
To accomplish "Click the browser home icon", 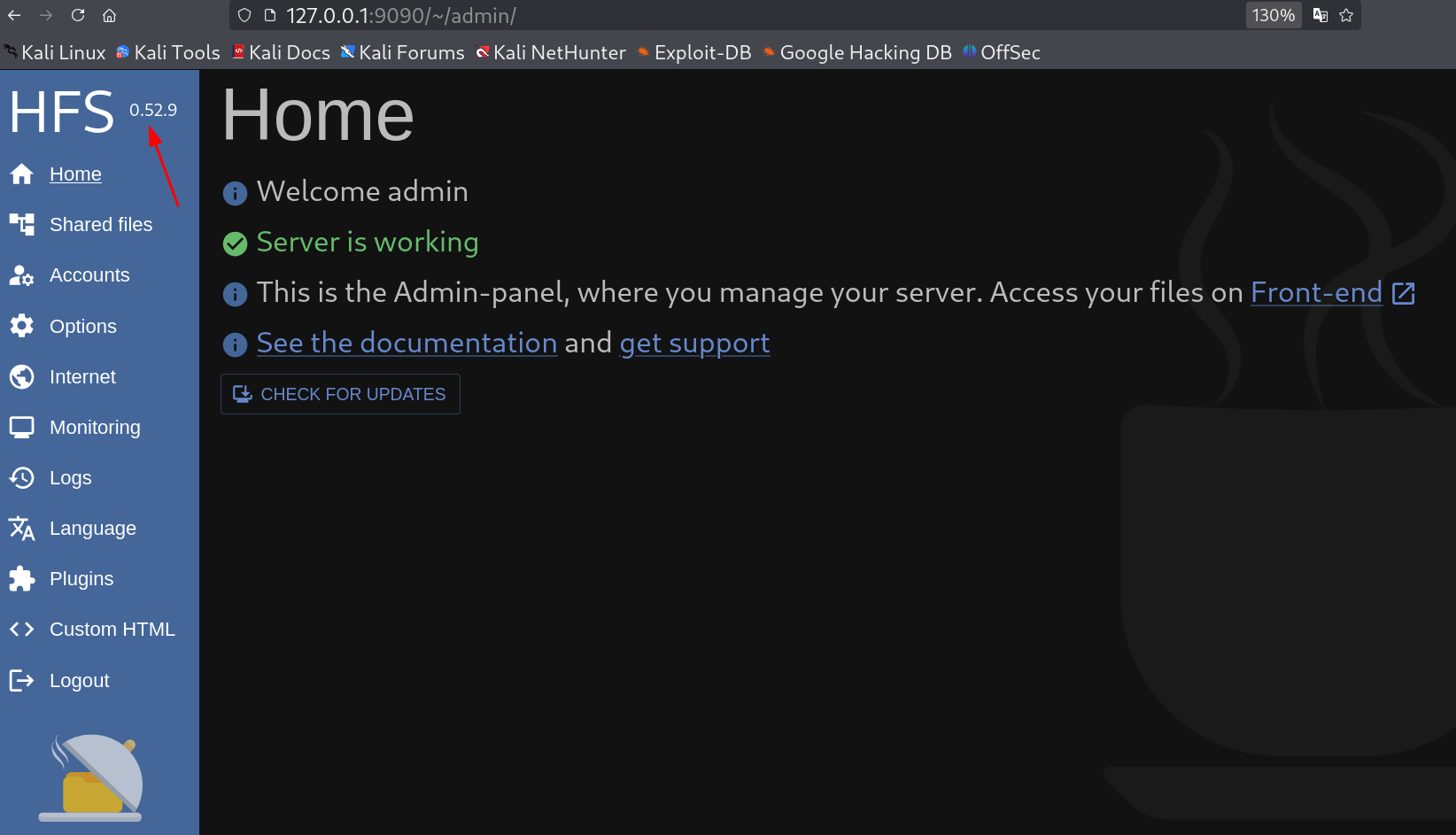I will [109, 15].
